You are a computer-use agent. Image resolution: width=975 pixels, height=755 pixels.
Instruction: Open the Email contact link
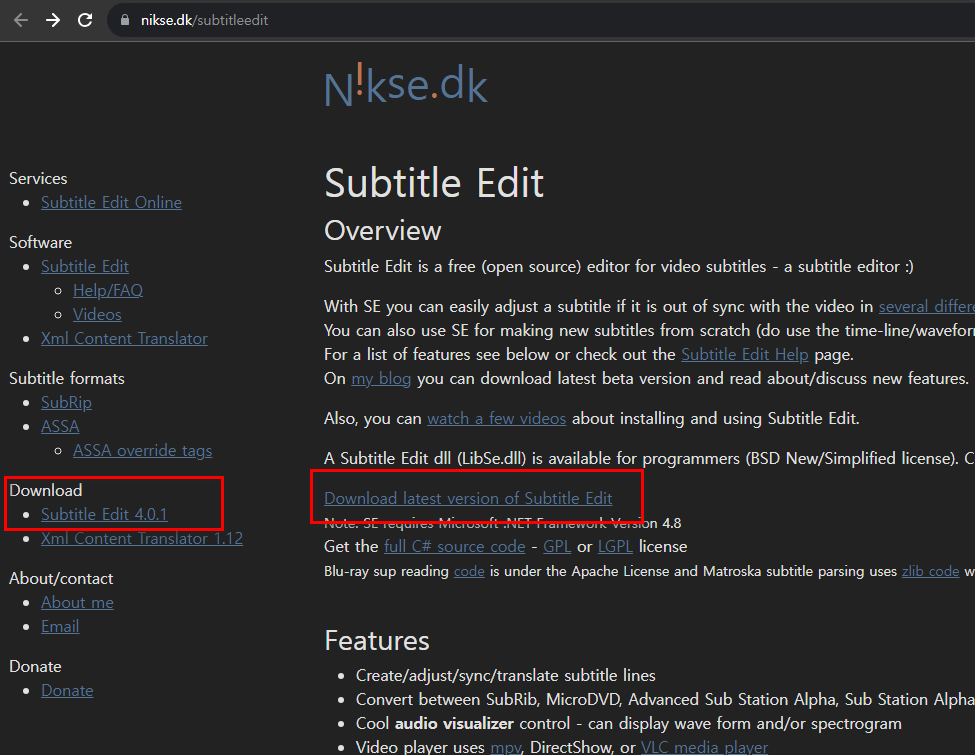pyautogui.click(x=60, y=626)
